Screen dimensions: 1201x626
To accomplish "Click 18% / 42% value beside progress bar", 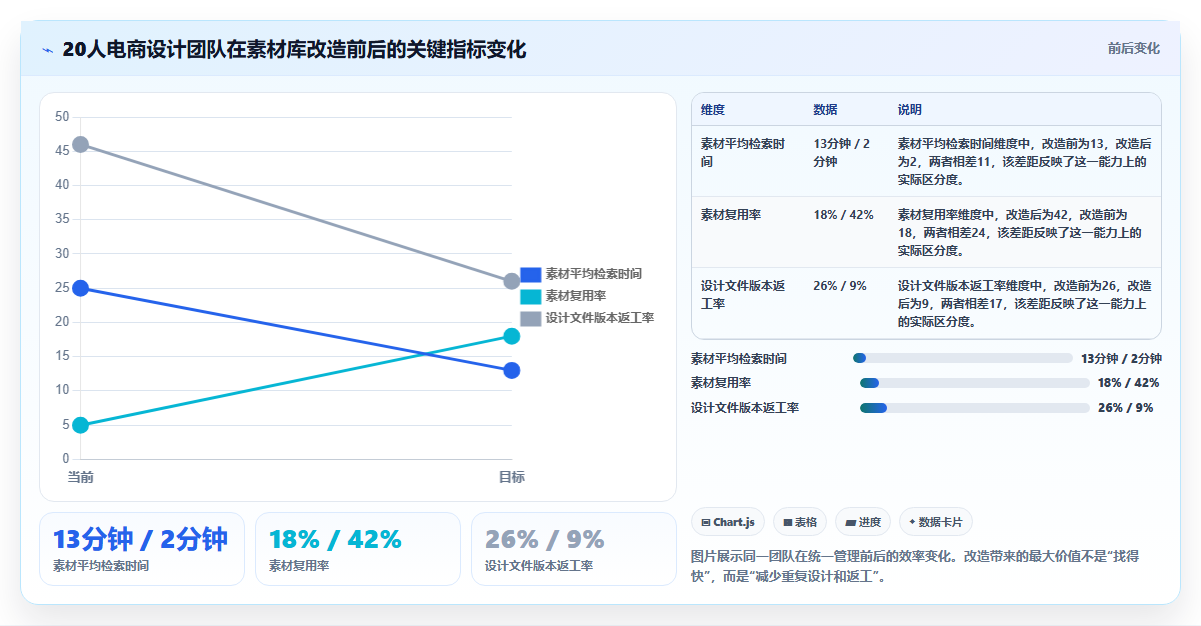I will point(1128,383).
